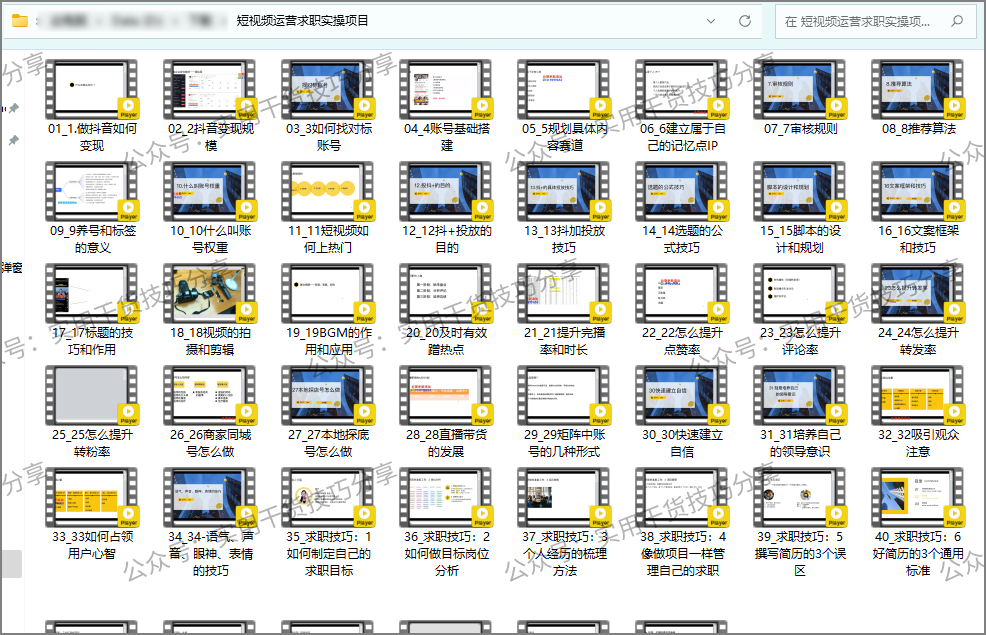Click the search magnifier icon
The image size is (986, 635).
[956, 21]
